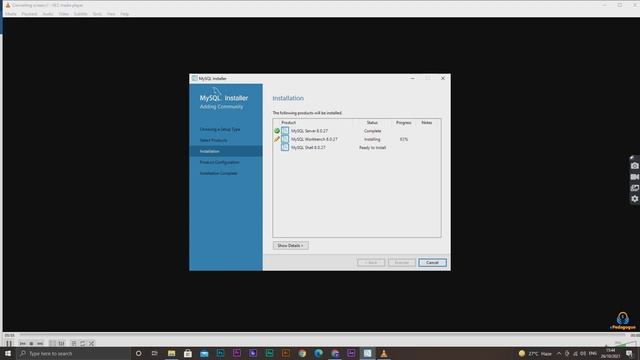Viewport: 640px width, 360px height.
Task: Toggle VLC fullscreen video button
Action: coord(53,344)
